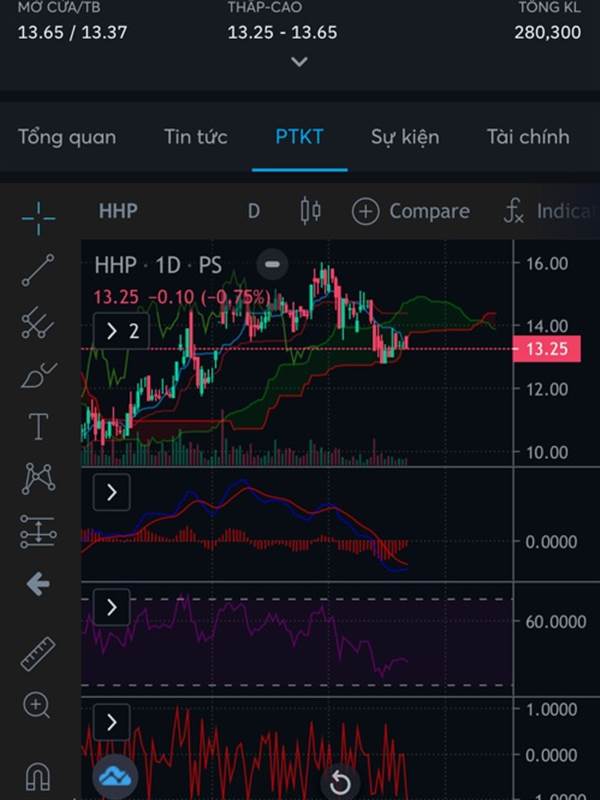Open the Tài chính tab

(528, 137)
